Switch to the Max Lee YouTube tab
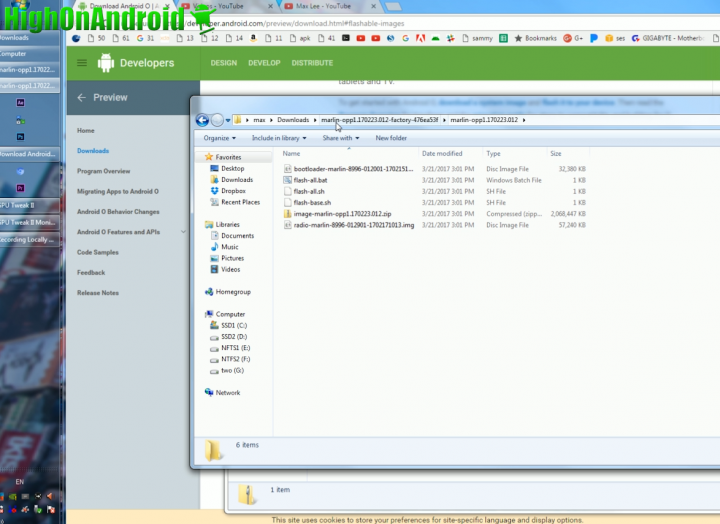Viewport: 720px width, 524px height. tap(320, 6)
